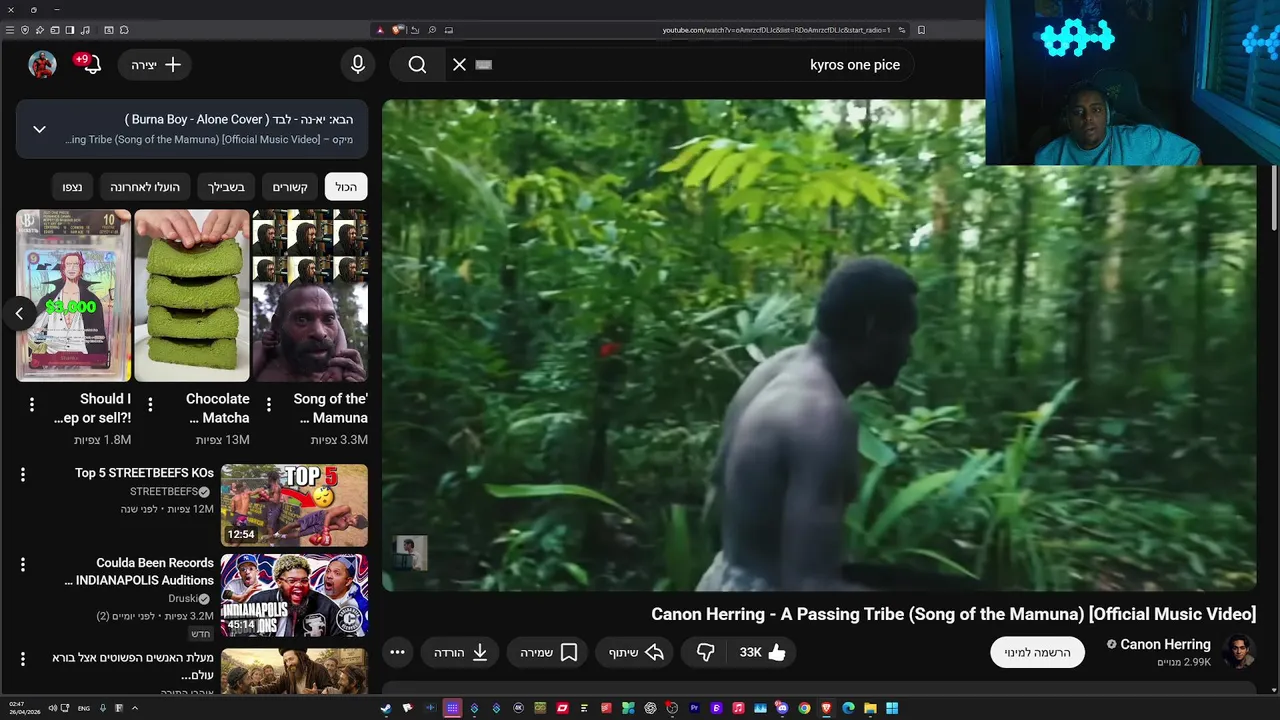1280x720 pixels.
Task: Click the microphone voice search icon
Action: 358,65
